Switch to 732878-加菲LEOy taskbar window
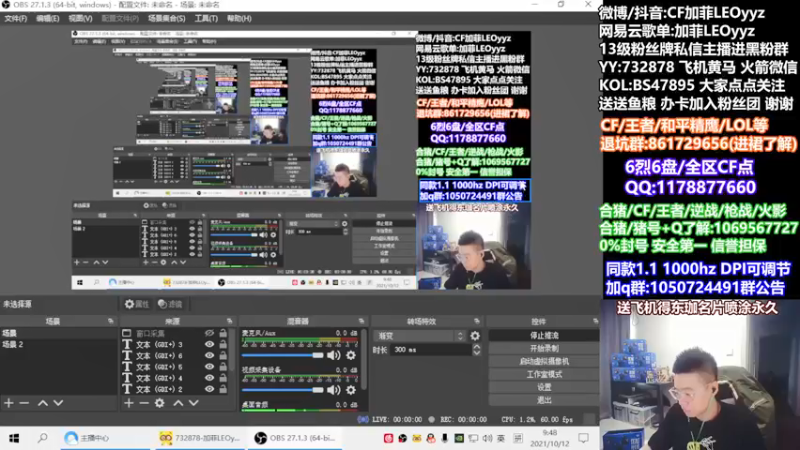This screenshot has height=450, width=800. 200,438
